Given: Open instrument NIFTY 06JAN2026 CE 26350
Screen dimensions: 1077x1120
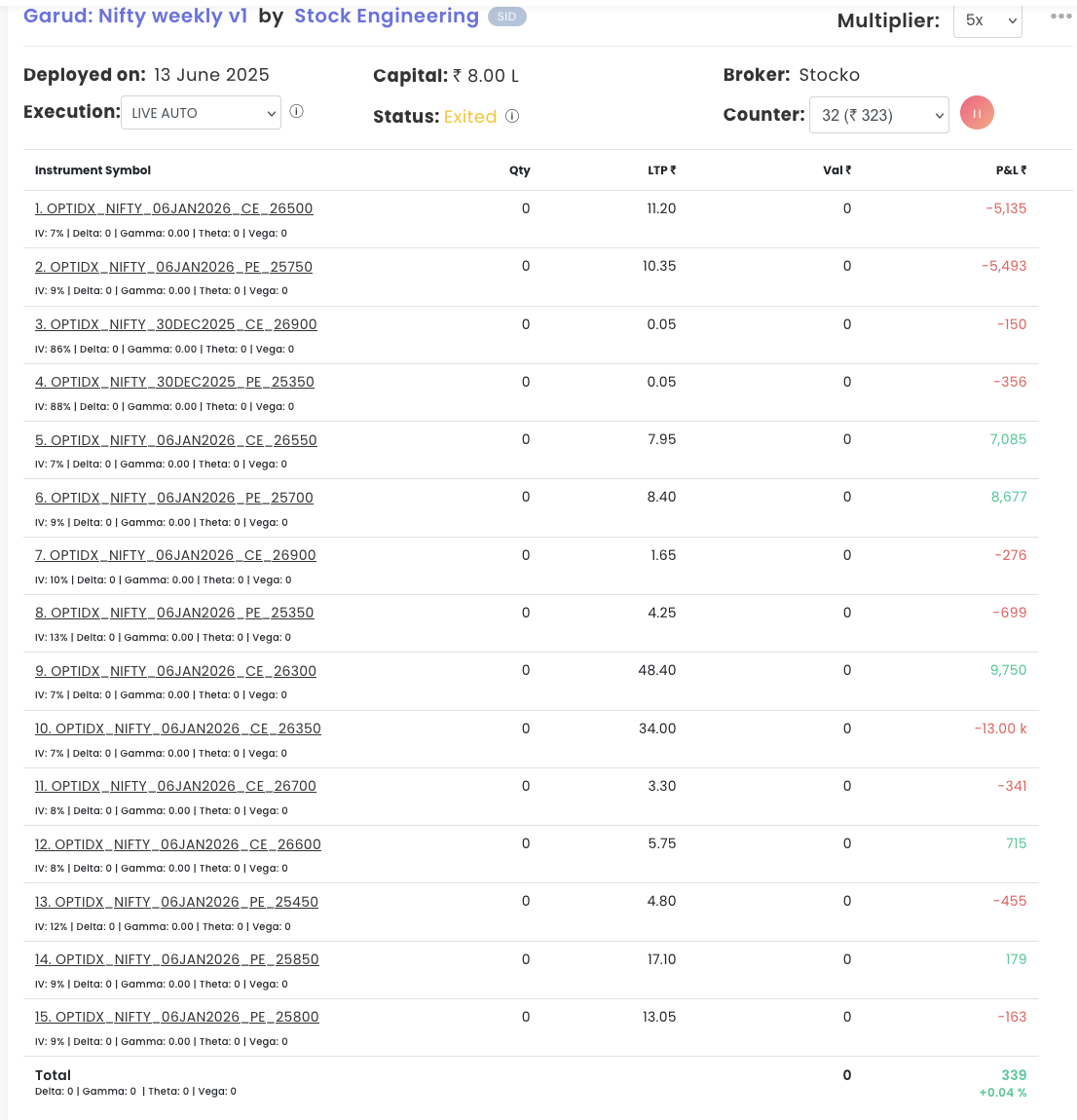Looking at the screenshot, I should (178, 728).
